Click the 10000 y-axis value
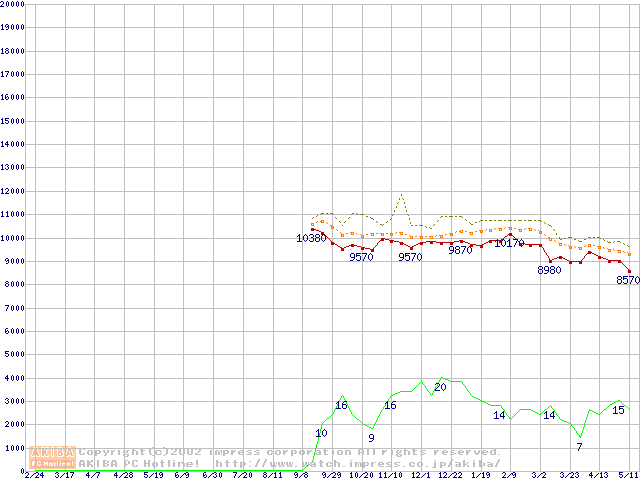This screenshot has width=640, height=480. coord(11,238)
